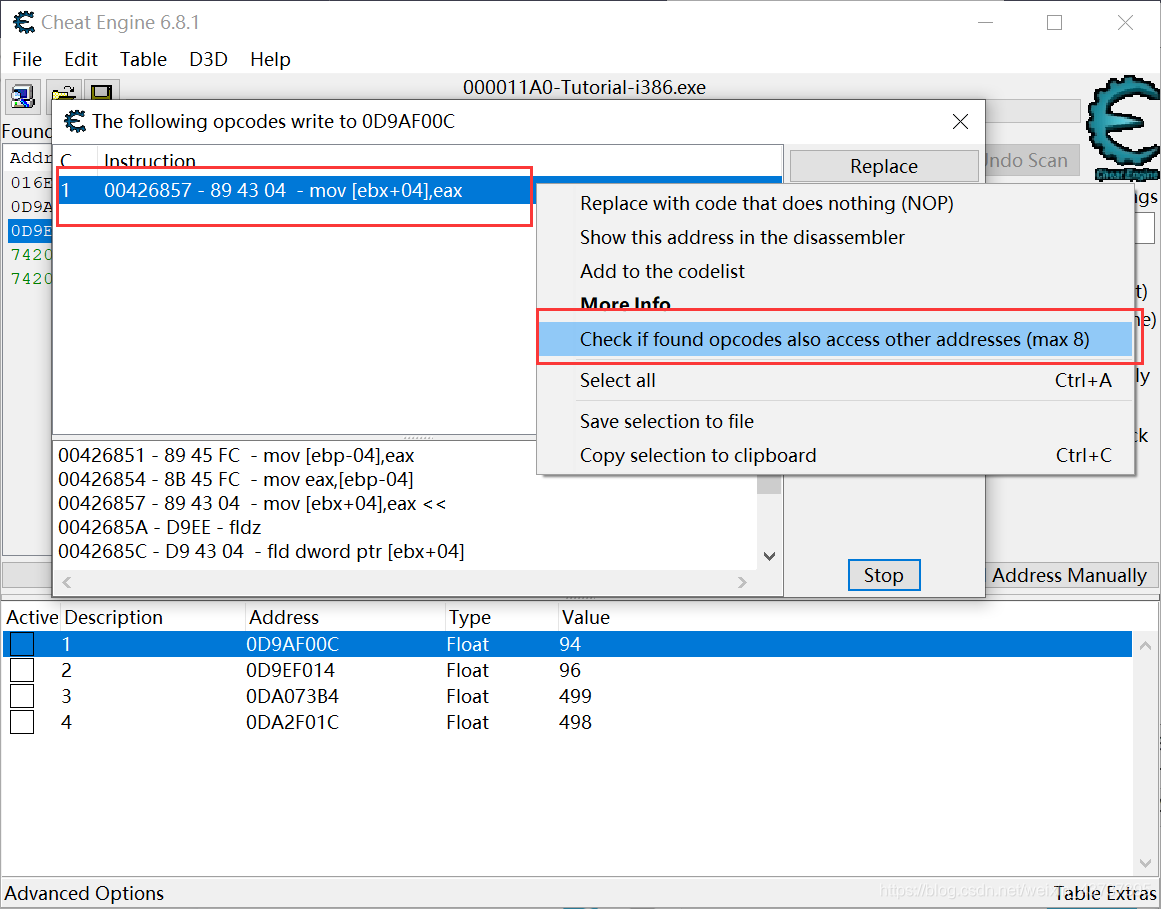Click the Value column header
The width and height of the screenshot is (1161, 909).
point(586,617)
